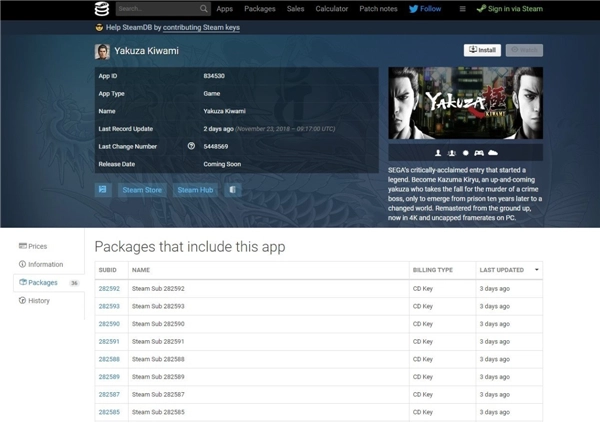The height and width of the screenshot is (423, 600).
Task: Open the Sales menu in the navbar
Action: click(x=295, y=9)
